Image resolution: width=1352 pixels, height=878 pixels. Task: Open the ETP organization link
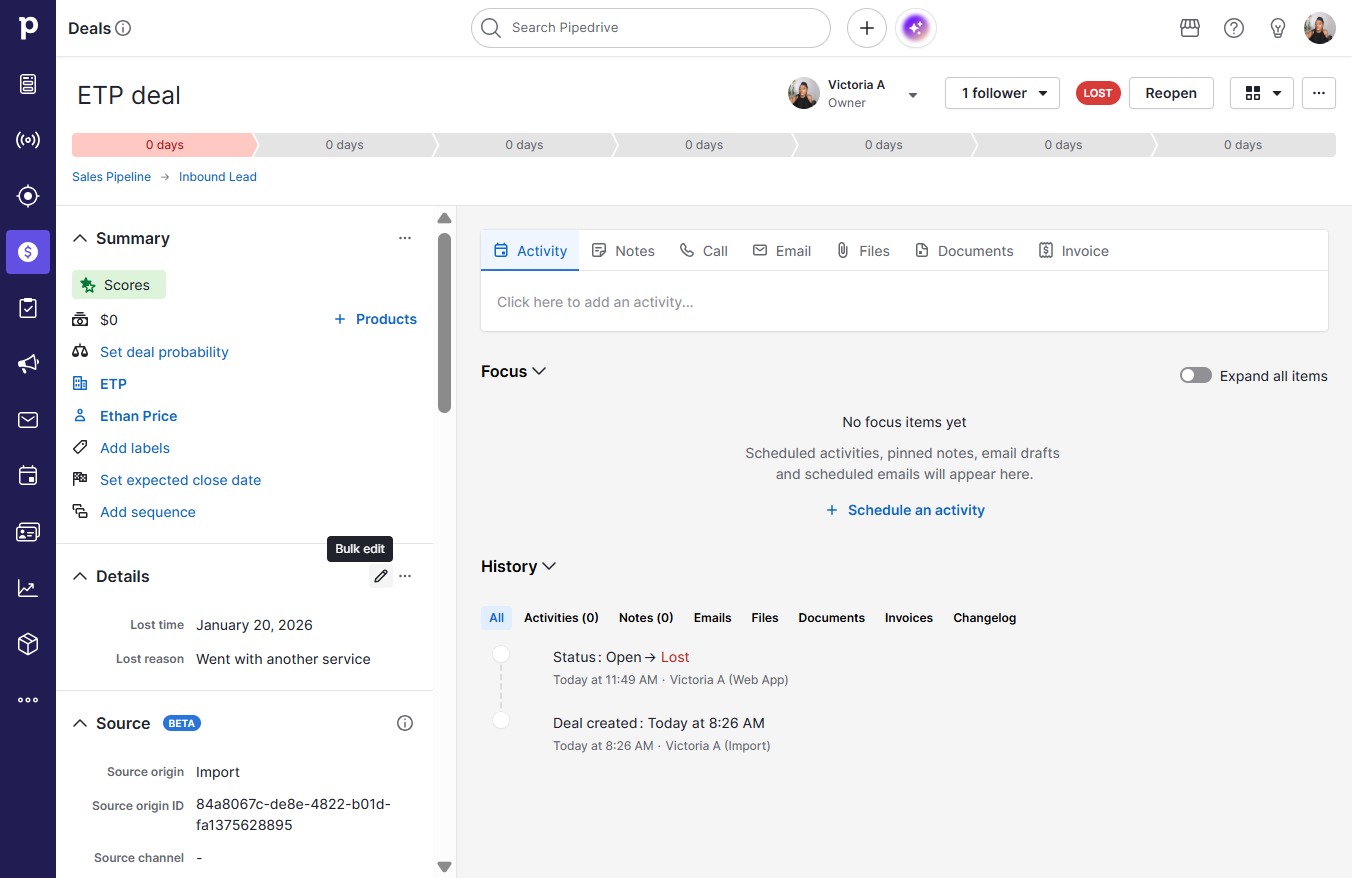coord(113,384)
